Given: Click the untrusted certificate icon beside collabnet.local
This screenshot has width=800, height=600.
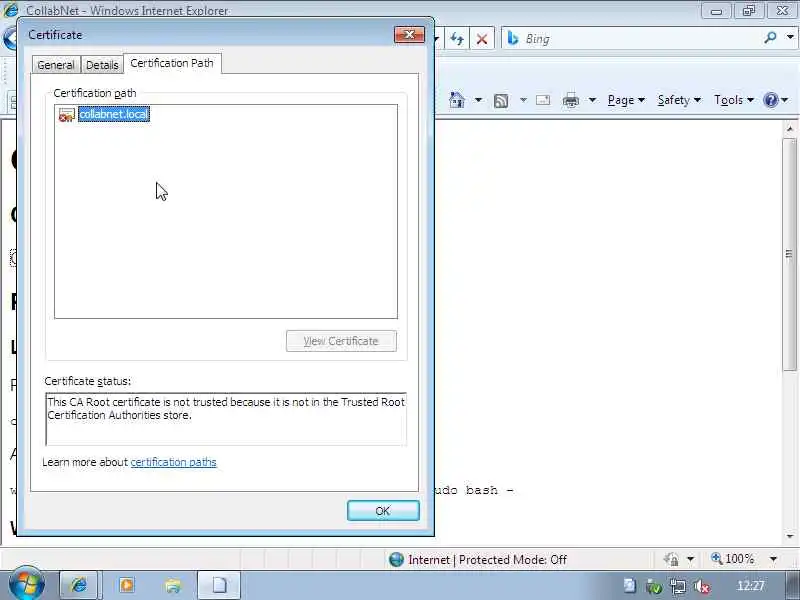Looking at the screenshot, I should (66, 115).
